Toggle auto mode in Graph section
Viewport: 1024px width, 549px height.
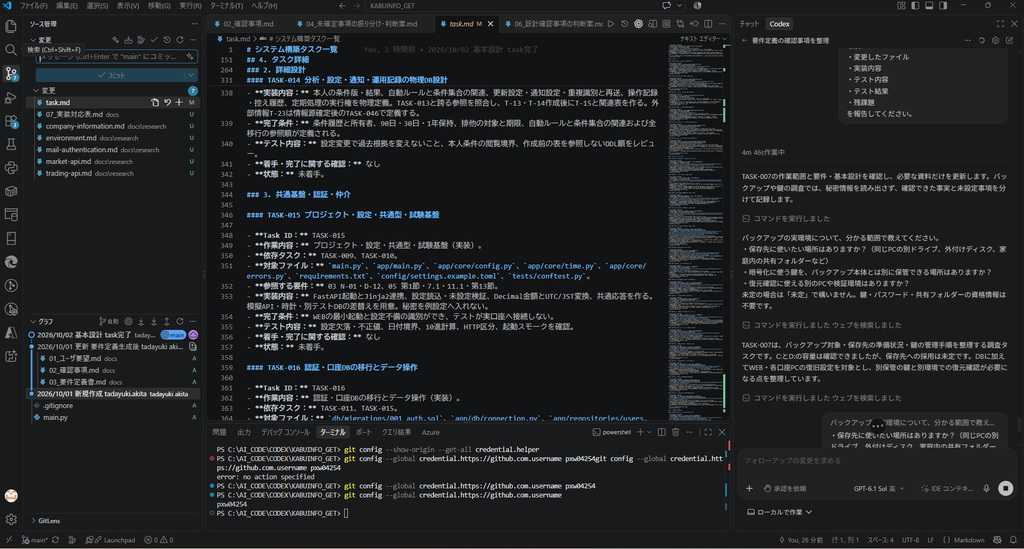(x=109, y=321)
